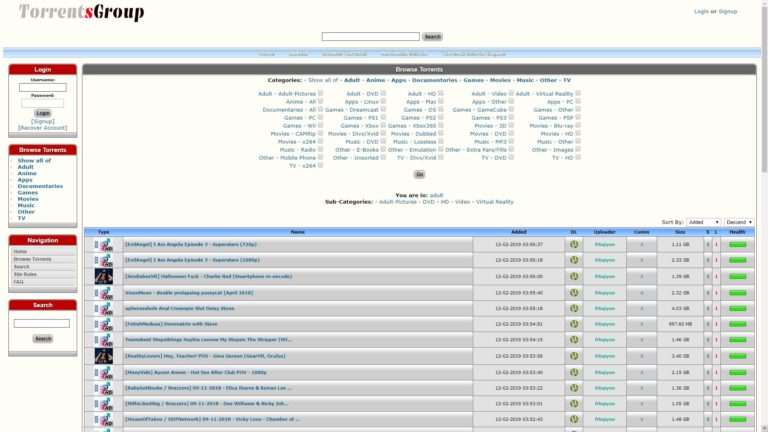The height and width of the screenshot is (432, 768).
Task: Open Advanced Search in the top navigation bar
Action: 404,53
